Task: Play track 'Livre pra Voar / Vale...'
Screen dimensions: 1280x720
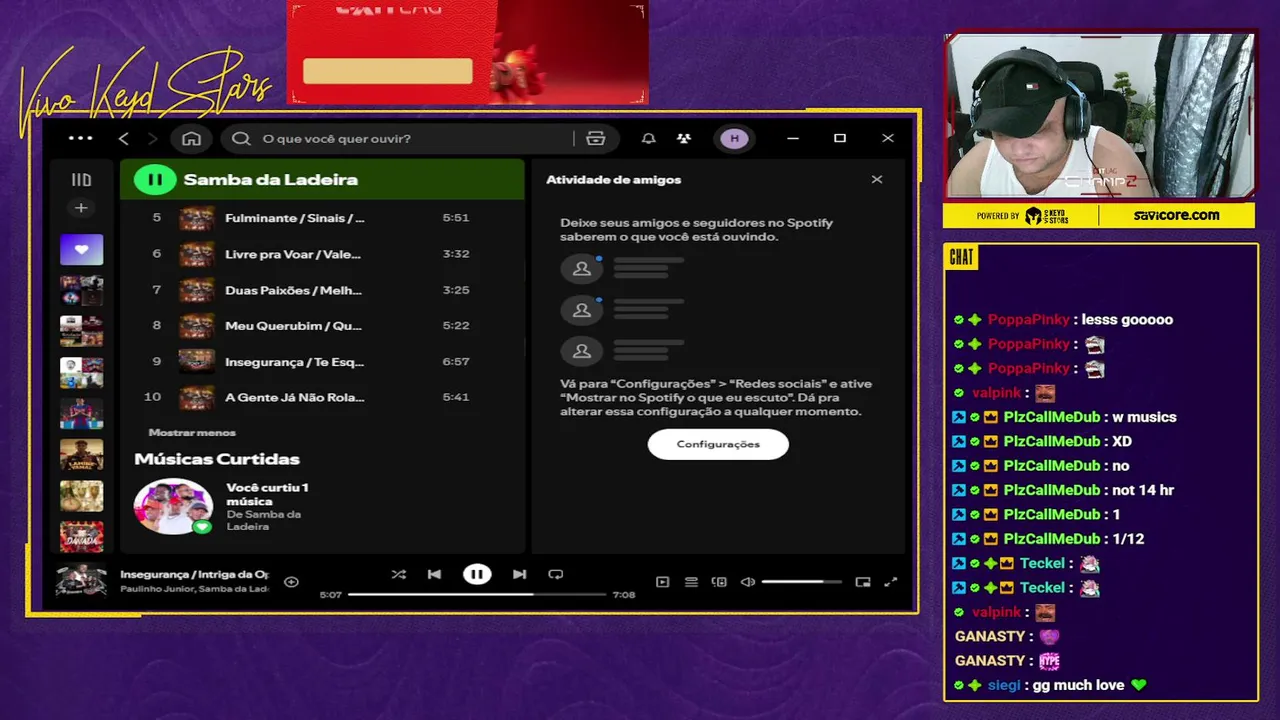Action: point(323,254)
